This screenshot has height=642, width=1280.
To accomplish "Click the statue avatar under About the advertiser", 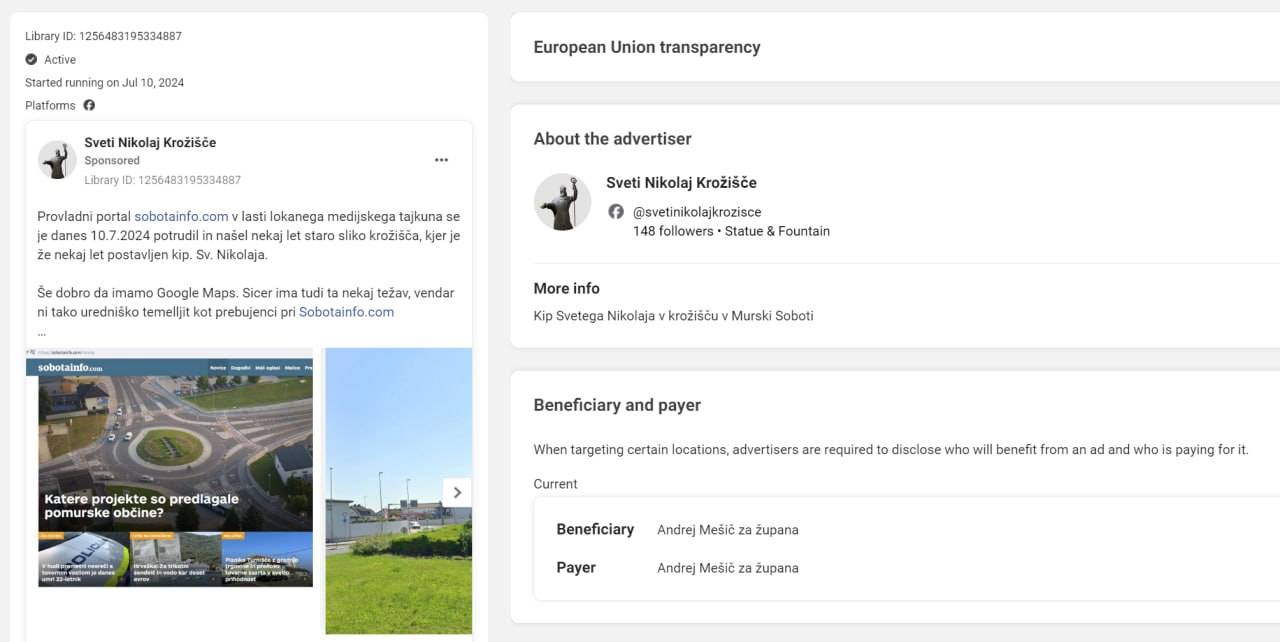I will 562,202.
